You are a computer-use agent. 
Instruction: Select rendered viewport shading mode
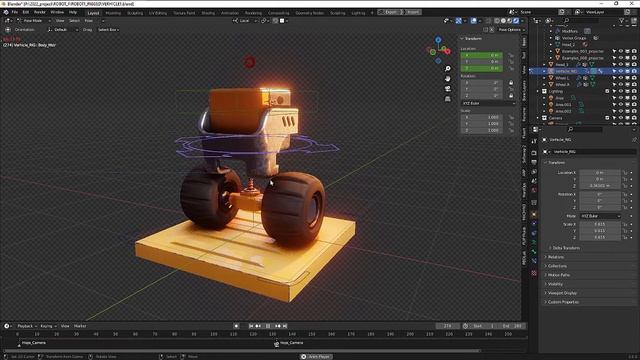[516, 20]
